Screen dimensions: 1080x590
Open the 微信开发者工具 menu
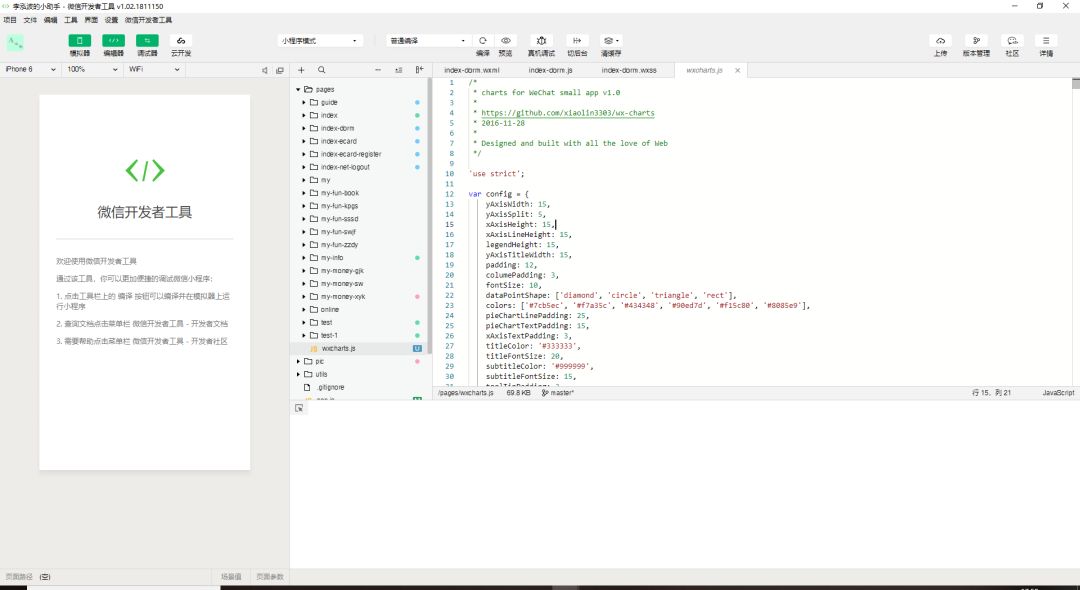149,21
